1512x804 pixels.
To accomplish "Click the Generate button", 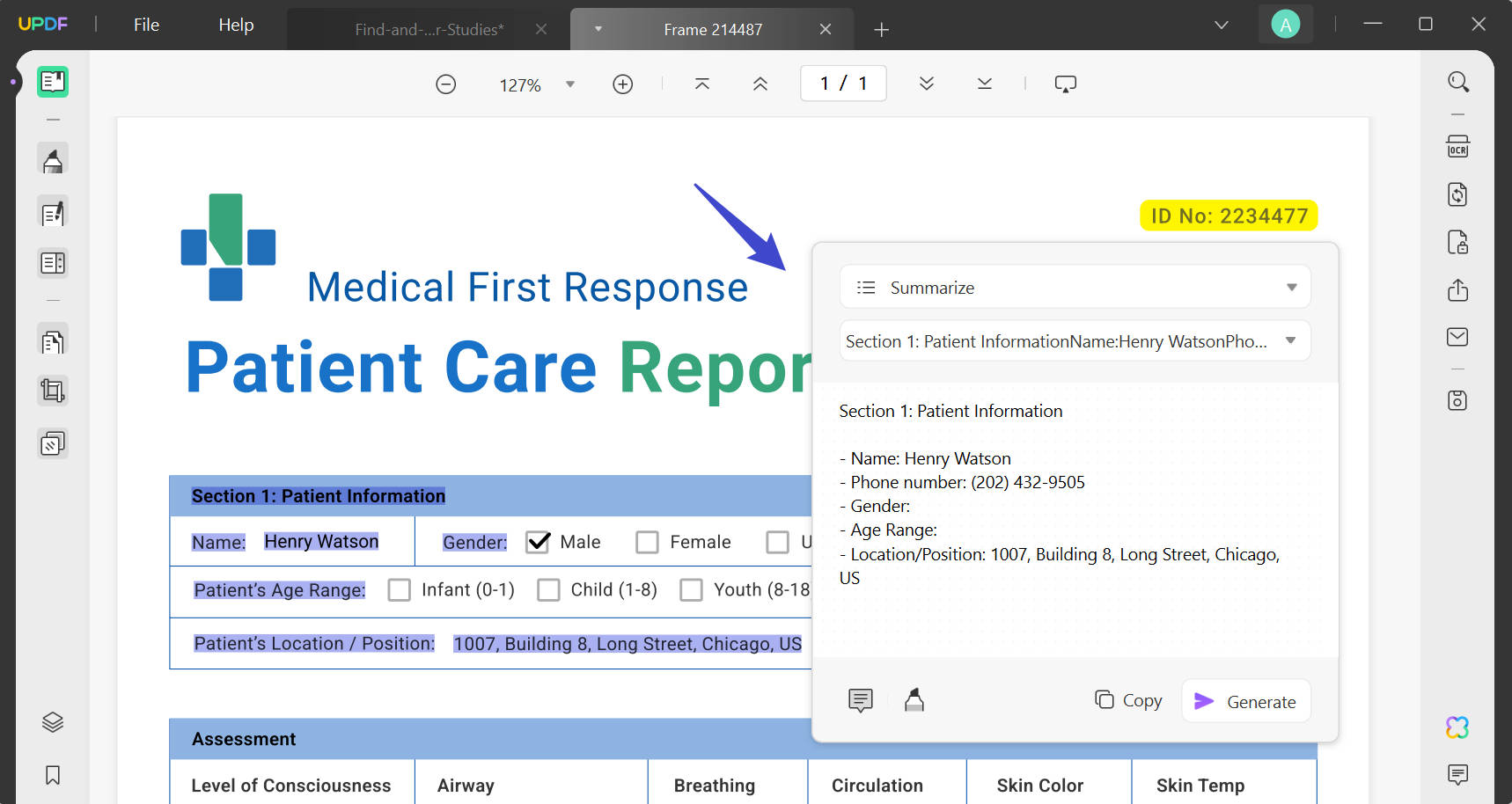I will [x=1245, y=701].
